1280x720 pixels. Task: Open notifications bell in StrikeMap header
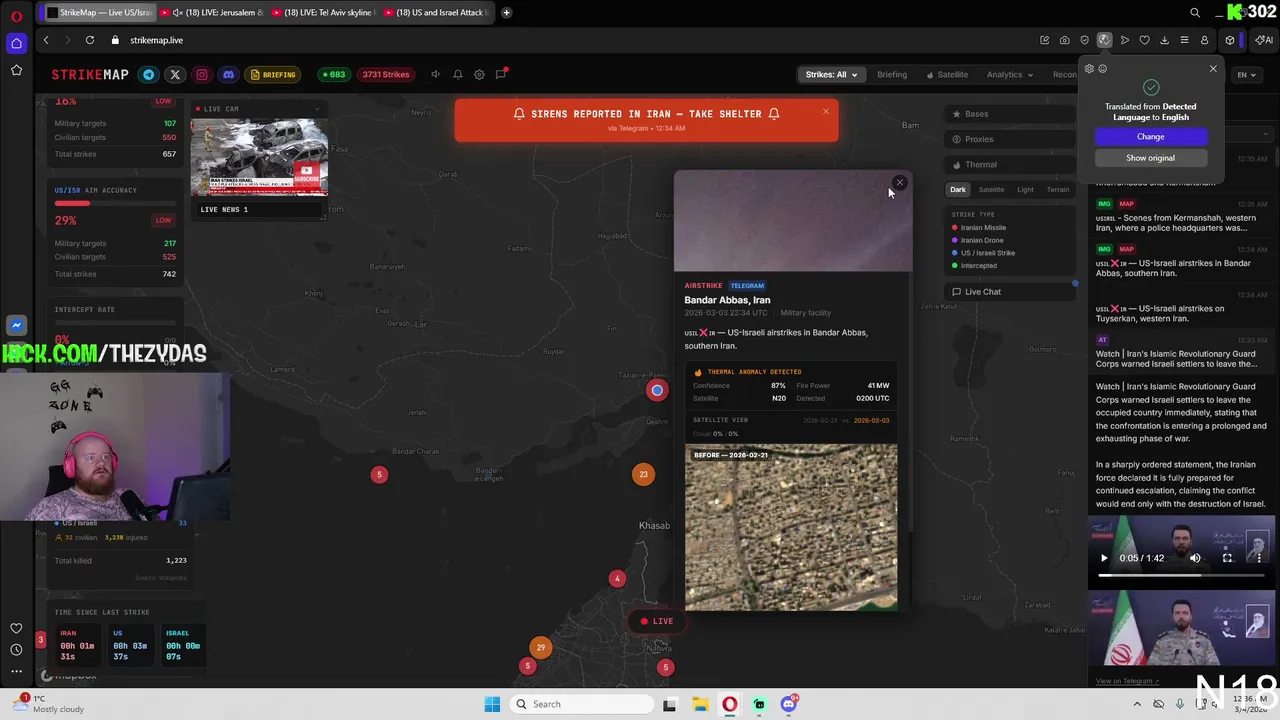[x=458, y=74]
